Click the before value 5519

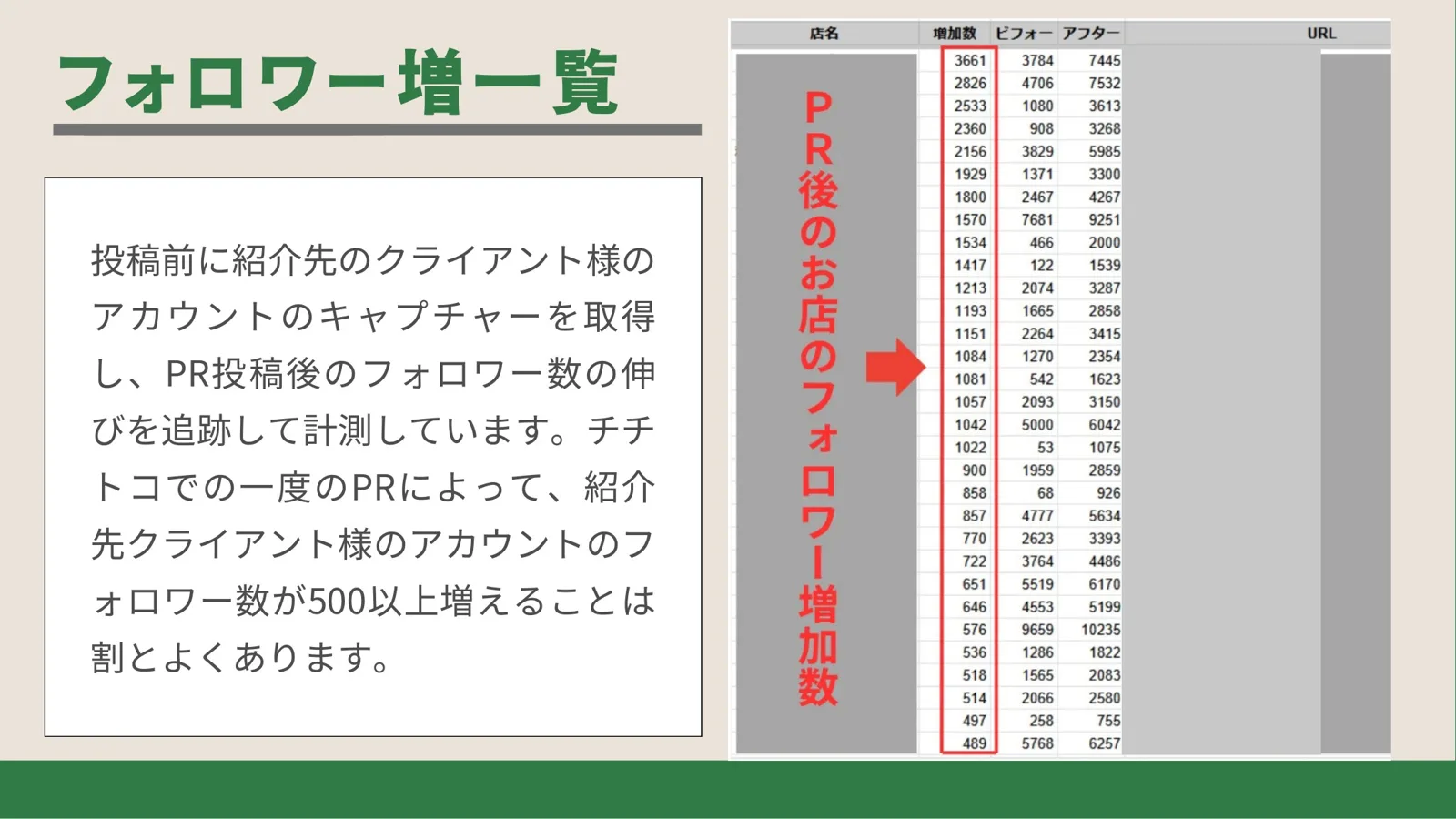tap(1037, 583)
